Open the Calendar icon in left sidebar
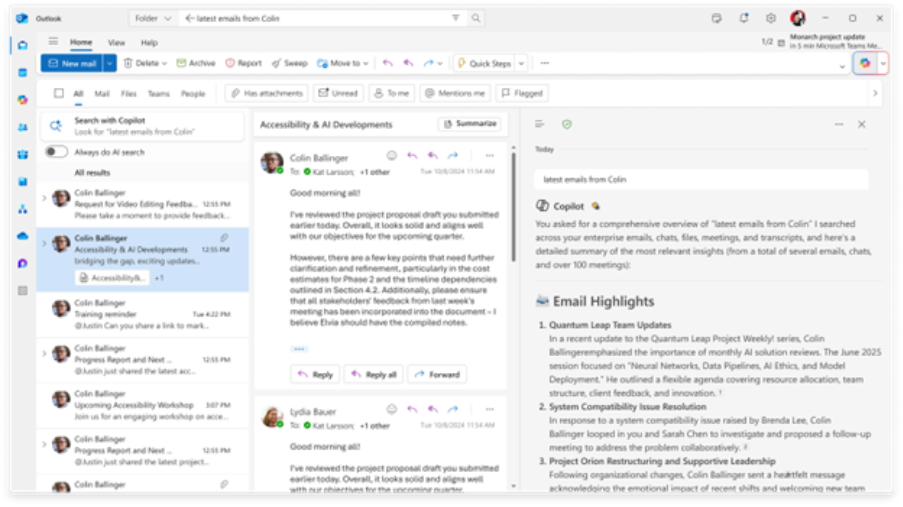This screenshot has width=903, height=507. (x=22, y=73)
